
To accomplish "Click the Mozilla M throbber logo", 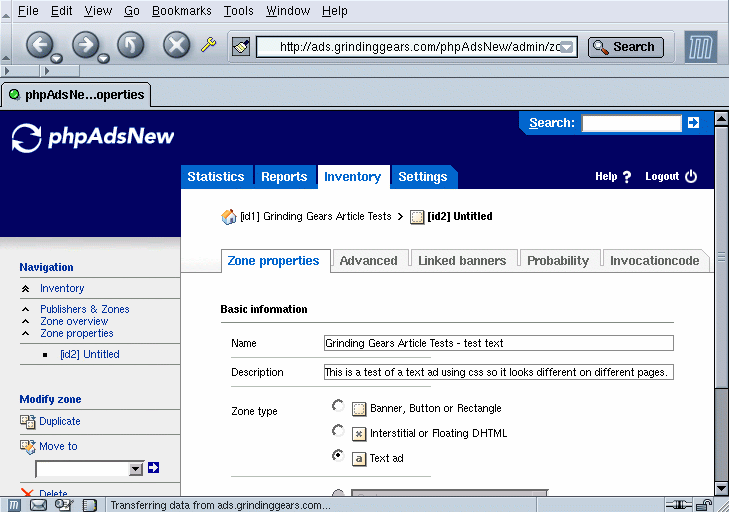I will (x=701, y=47).
